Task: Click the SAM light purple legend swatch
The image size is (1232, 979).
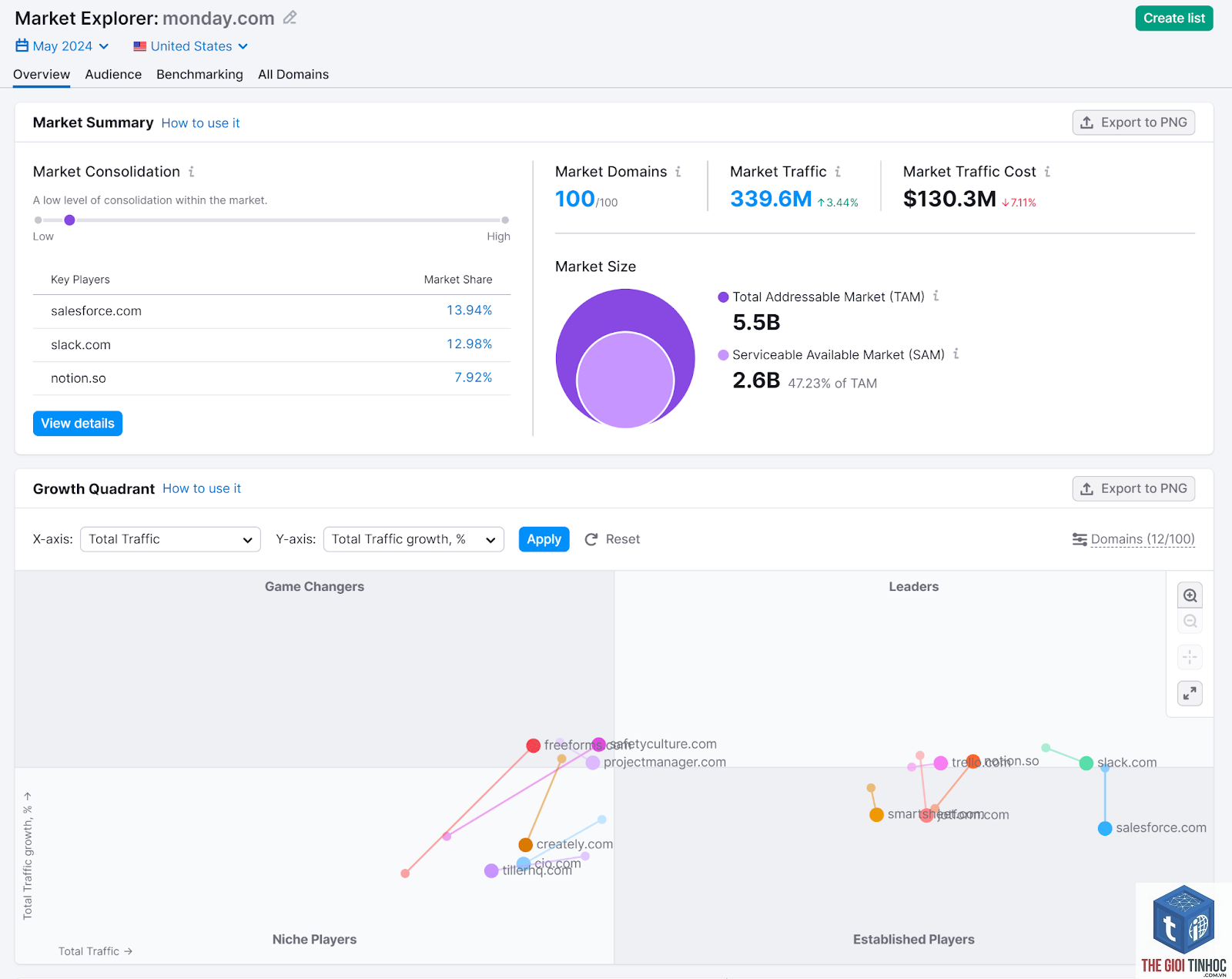Action: tap(723, 355)
